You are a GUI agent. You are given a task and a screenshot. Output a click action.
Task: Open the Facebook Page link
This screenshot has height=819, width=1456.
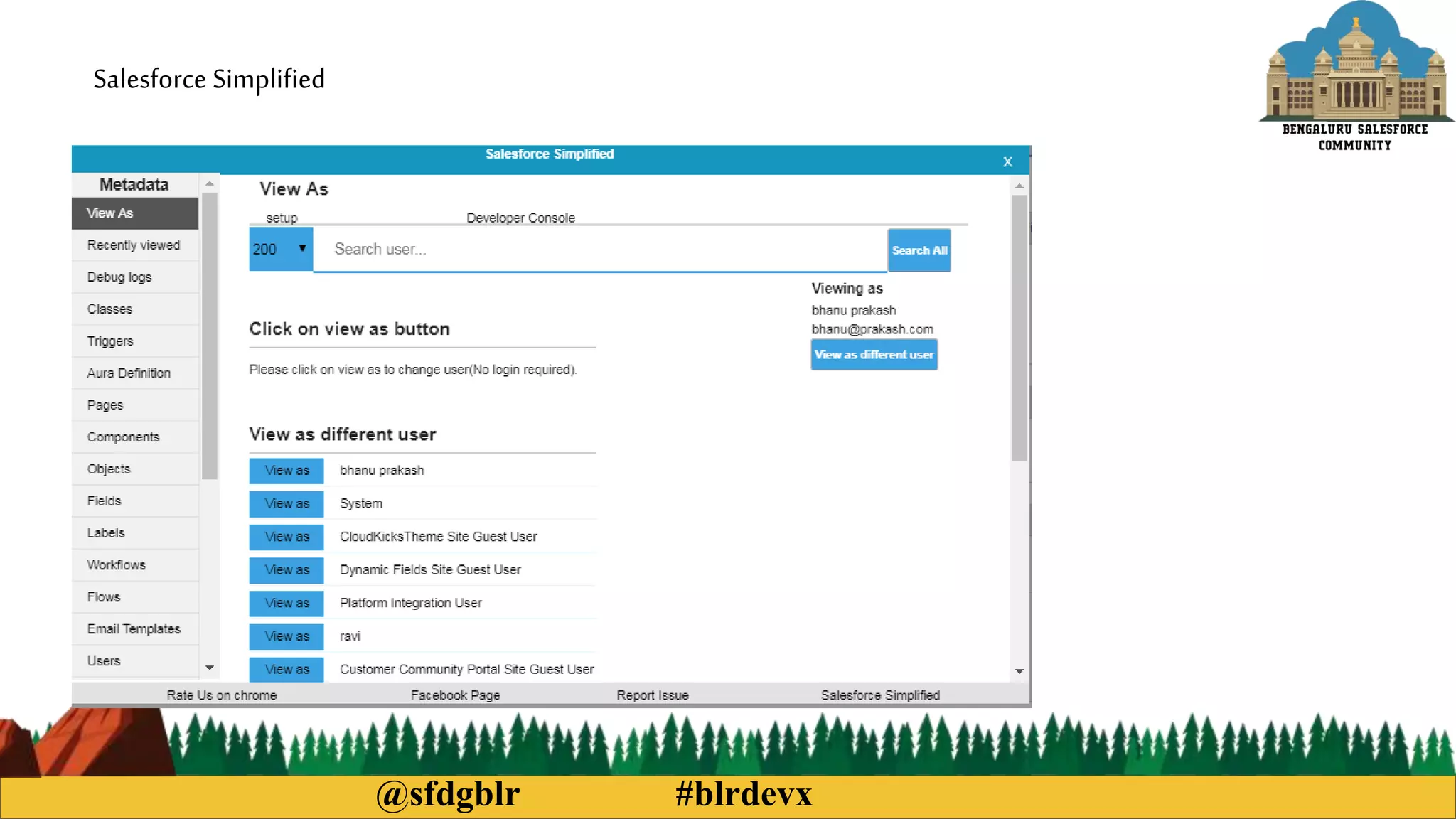point(455,695)
